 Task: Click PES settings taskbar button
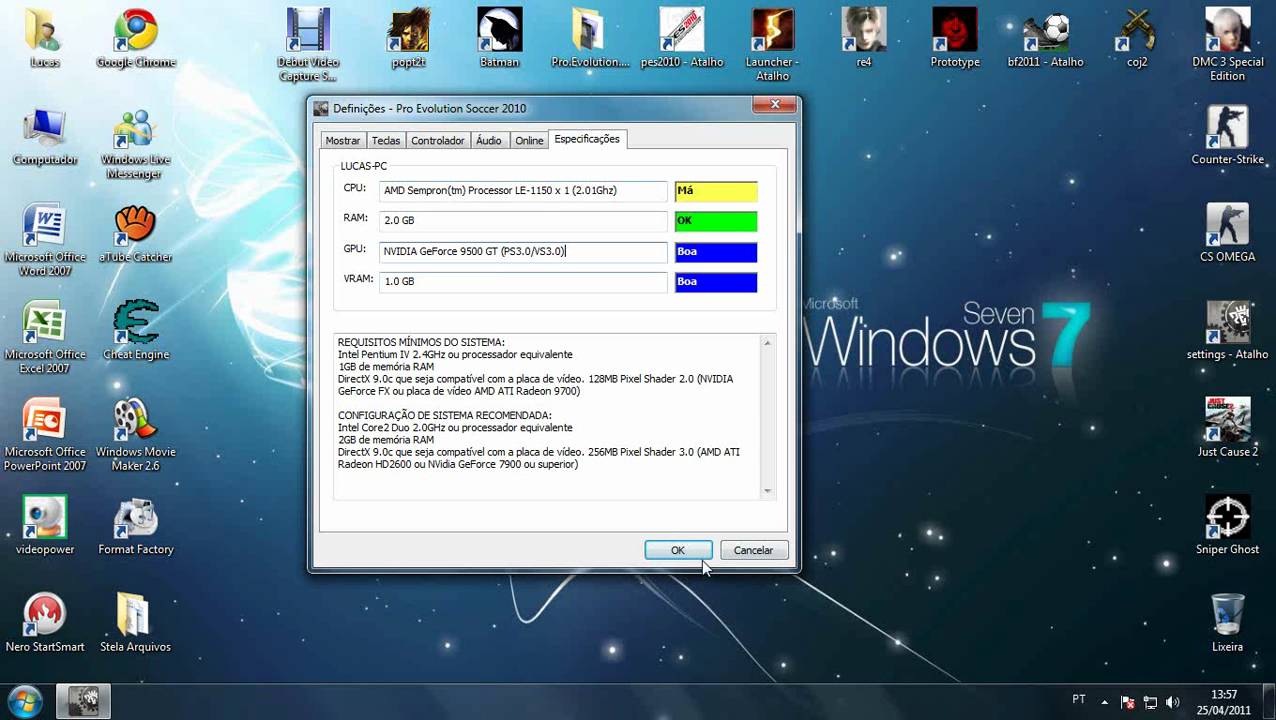[x=82, y=701]
